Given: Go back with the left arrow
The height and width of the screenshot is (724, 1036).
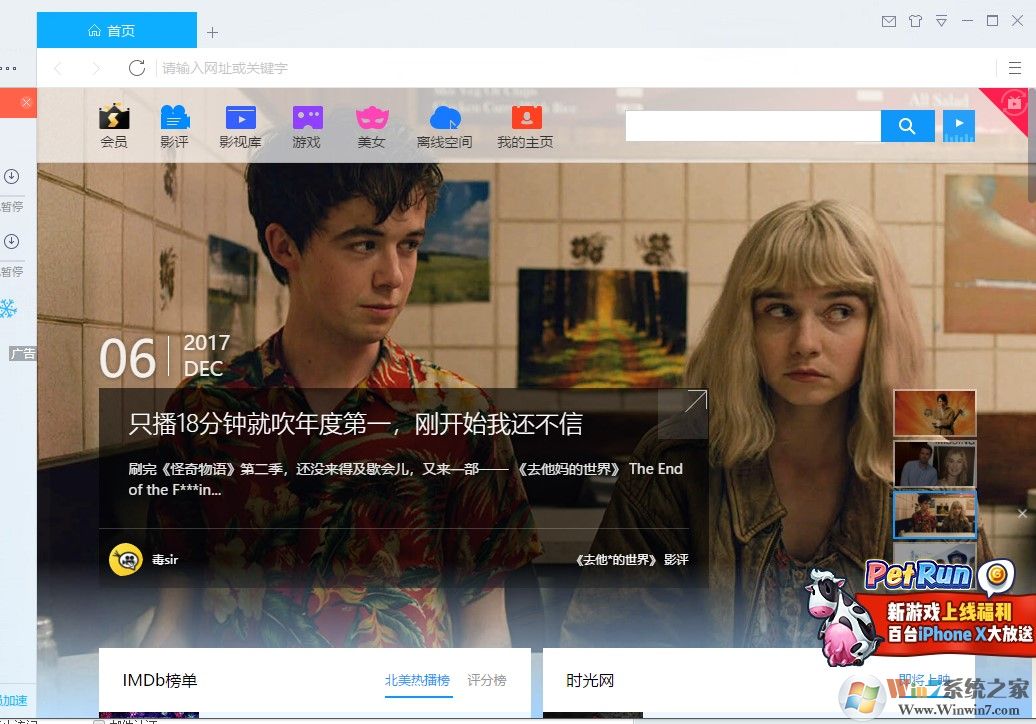Looking at the screenshot, I should (58, 68).
